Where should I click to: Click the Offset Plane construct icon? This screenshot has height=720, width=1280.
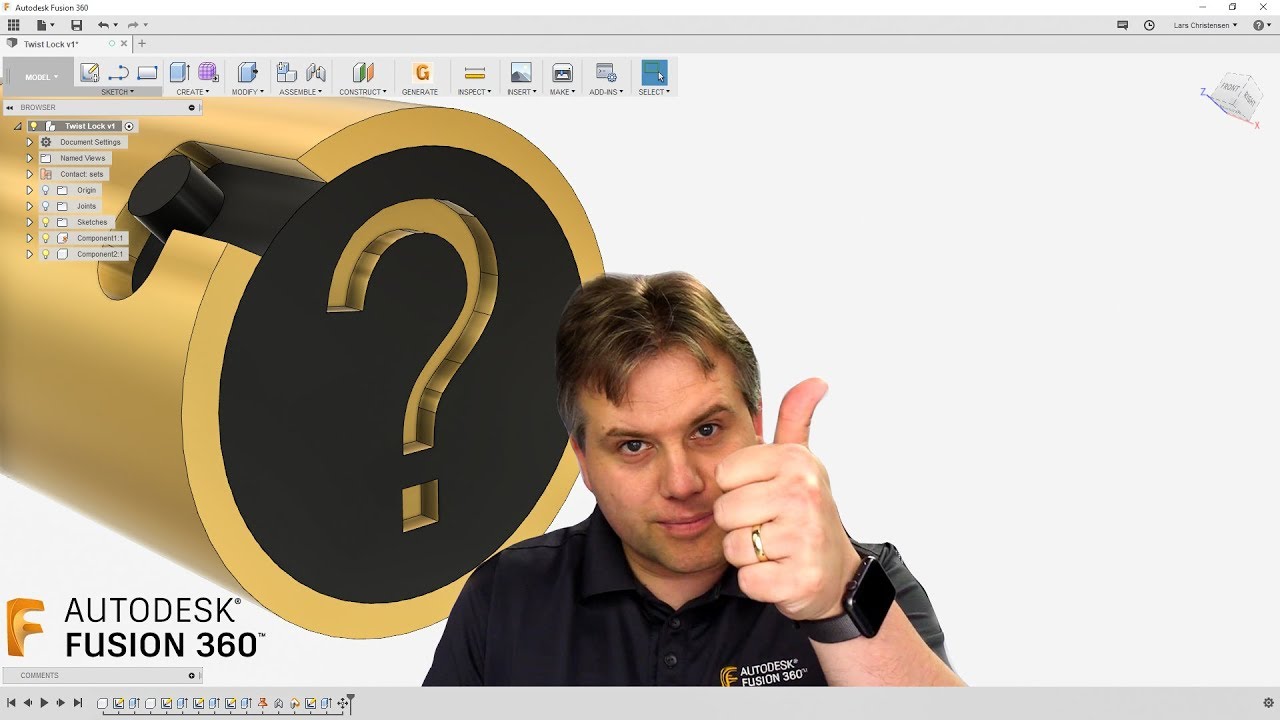(x=363, y=72)
